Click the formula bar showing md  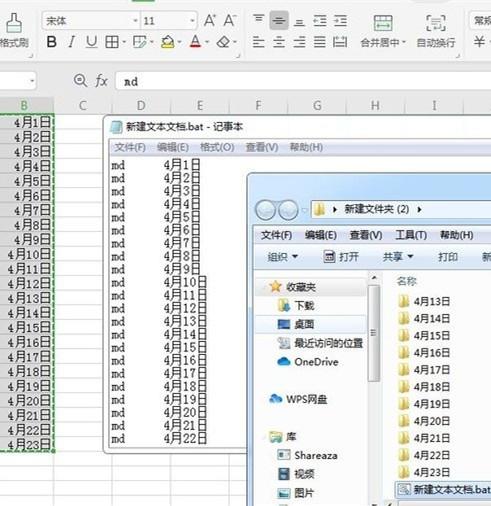303,82
